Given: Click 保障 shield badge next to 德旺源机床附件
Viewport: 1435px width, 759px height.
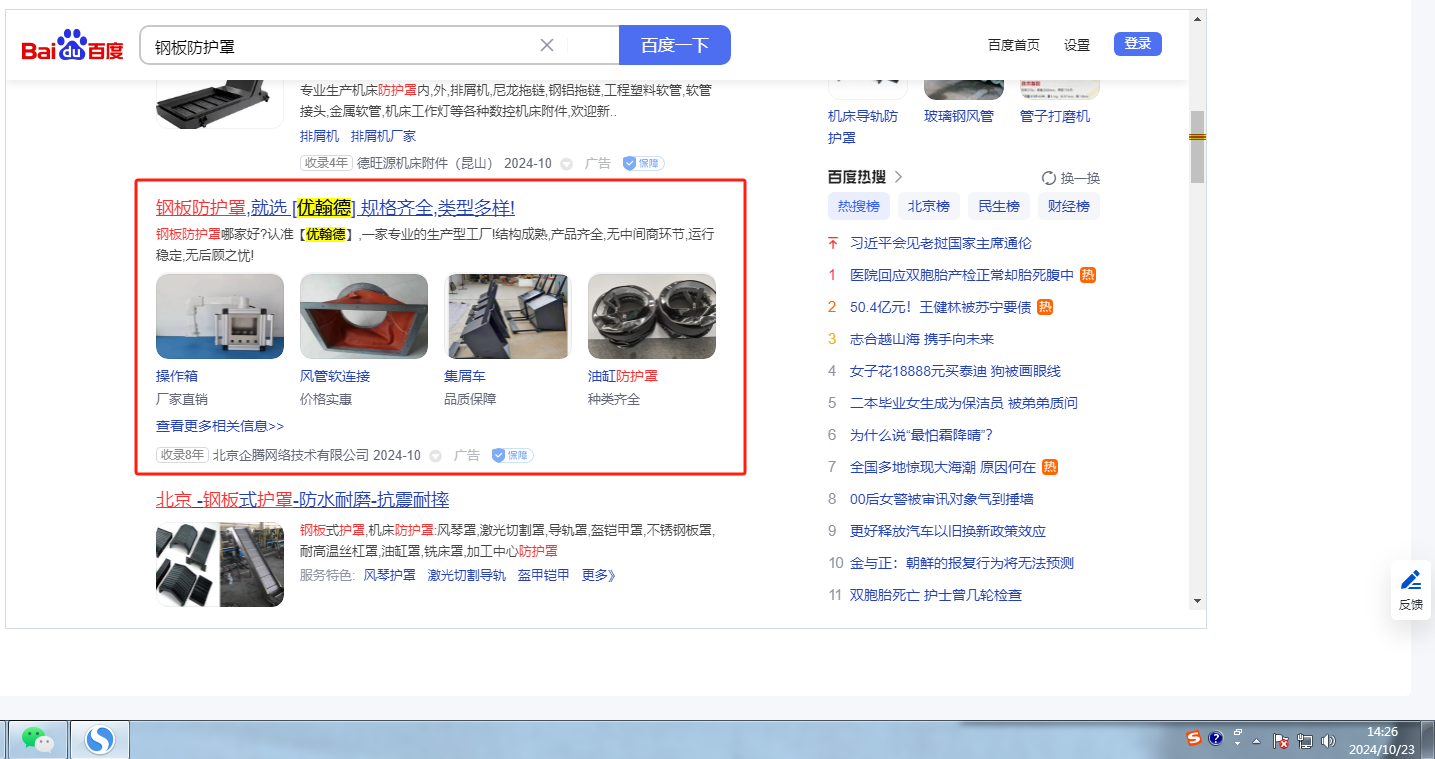Looking at the screenshot, I should [x=643, y=163].
